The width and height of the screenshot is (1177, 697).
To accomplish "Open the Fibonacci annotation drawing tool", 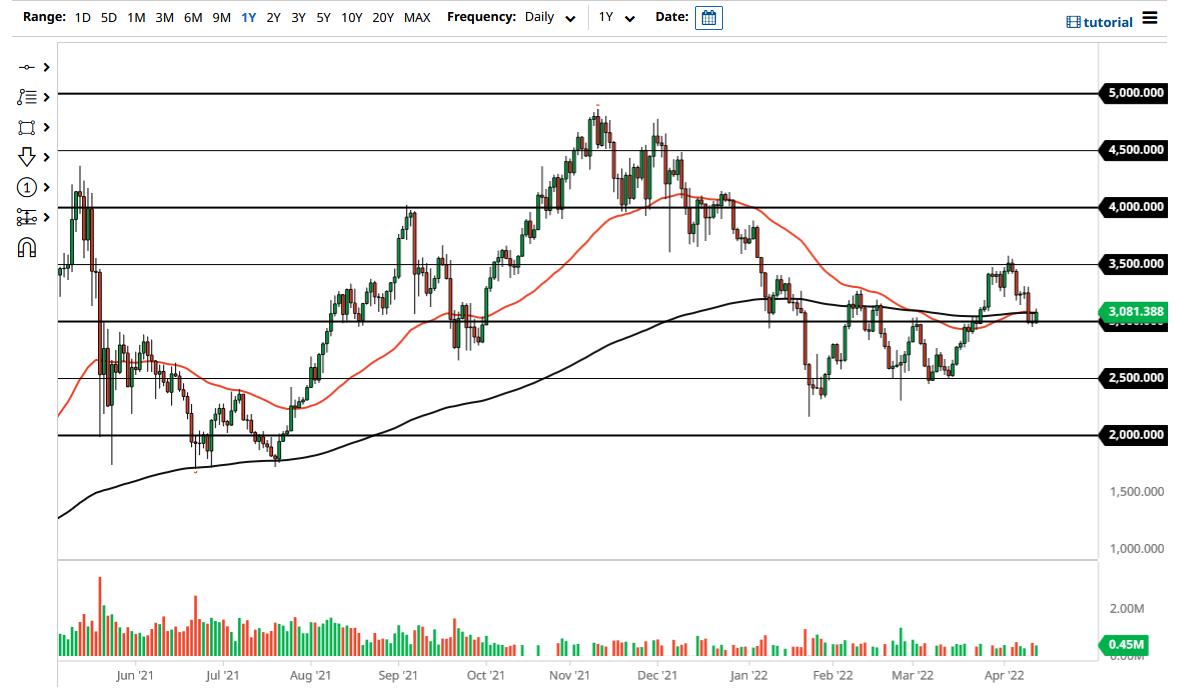I will pos(27,97).
